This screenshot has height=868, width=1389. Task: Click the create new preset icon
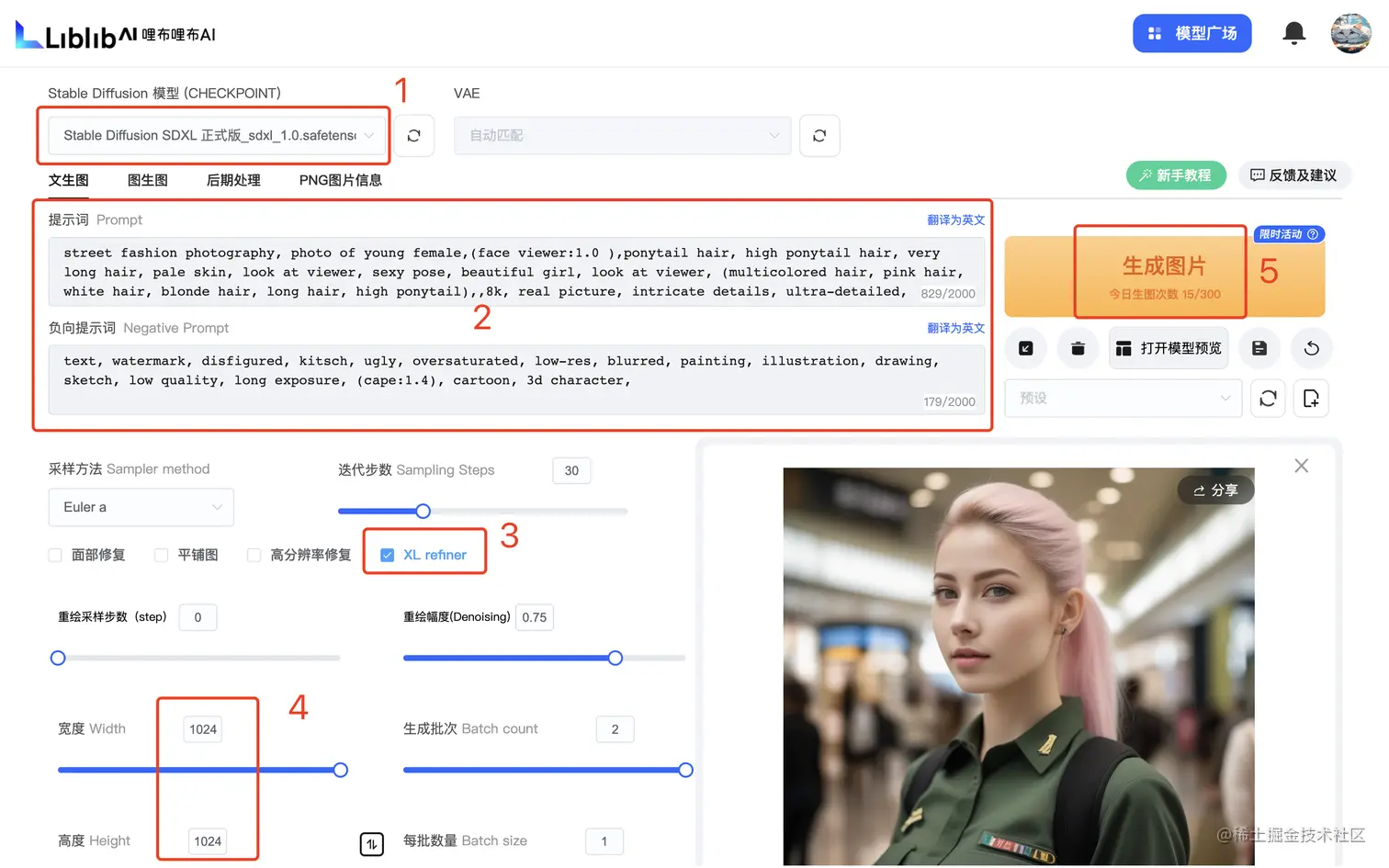tap(1310, 398)
